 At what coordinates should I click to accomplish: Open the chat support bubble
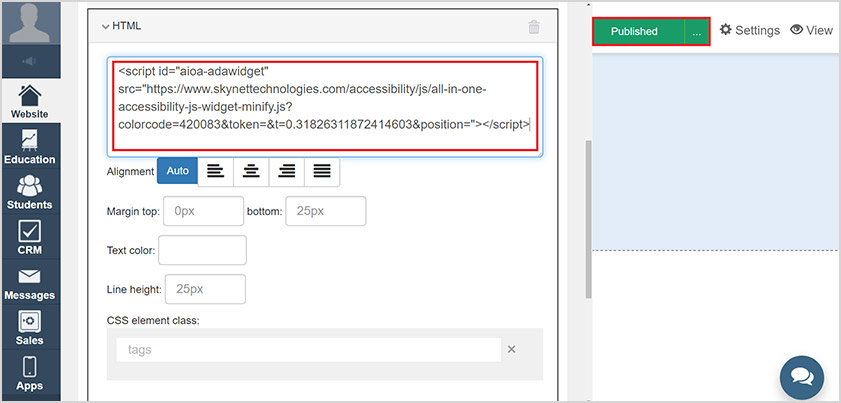pyautogui.click(x=802, y=377)
